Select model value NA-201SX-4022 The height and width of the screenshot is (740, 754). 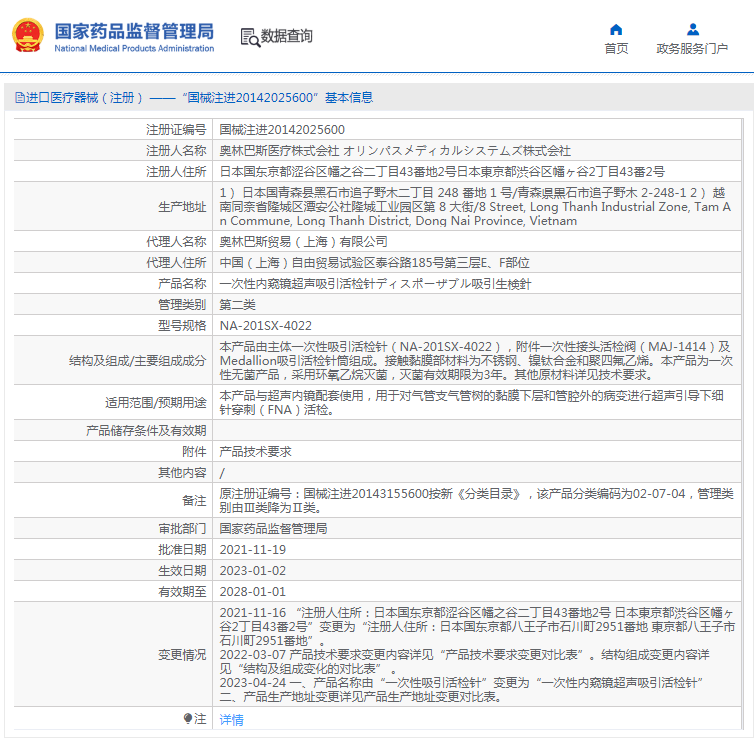click(265, 326)
